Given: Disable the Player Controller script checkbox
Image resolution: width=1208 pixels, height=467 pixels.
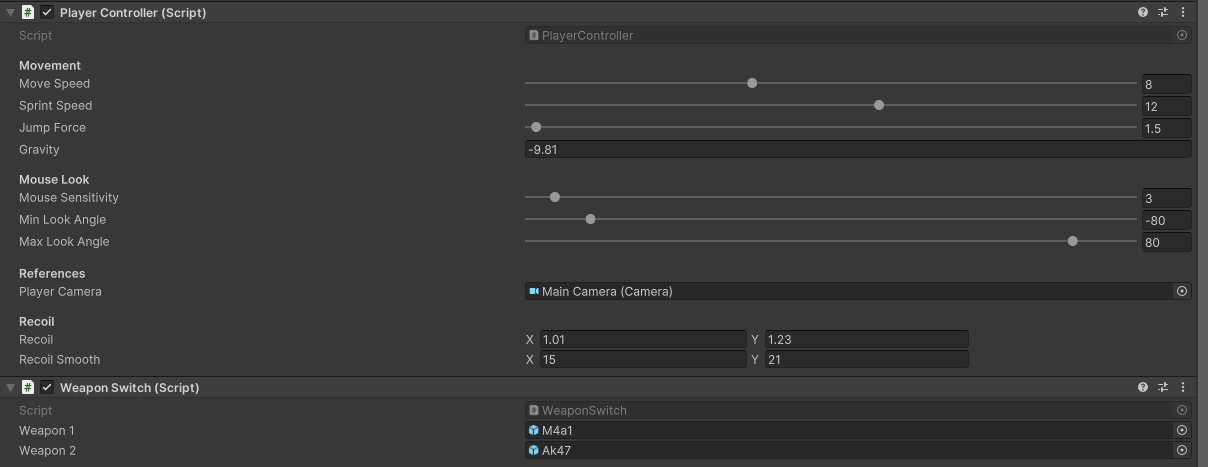Looking at the screenshot, I should [47, 13].
